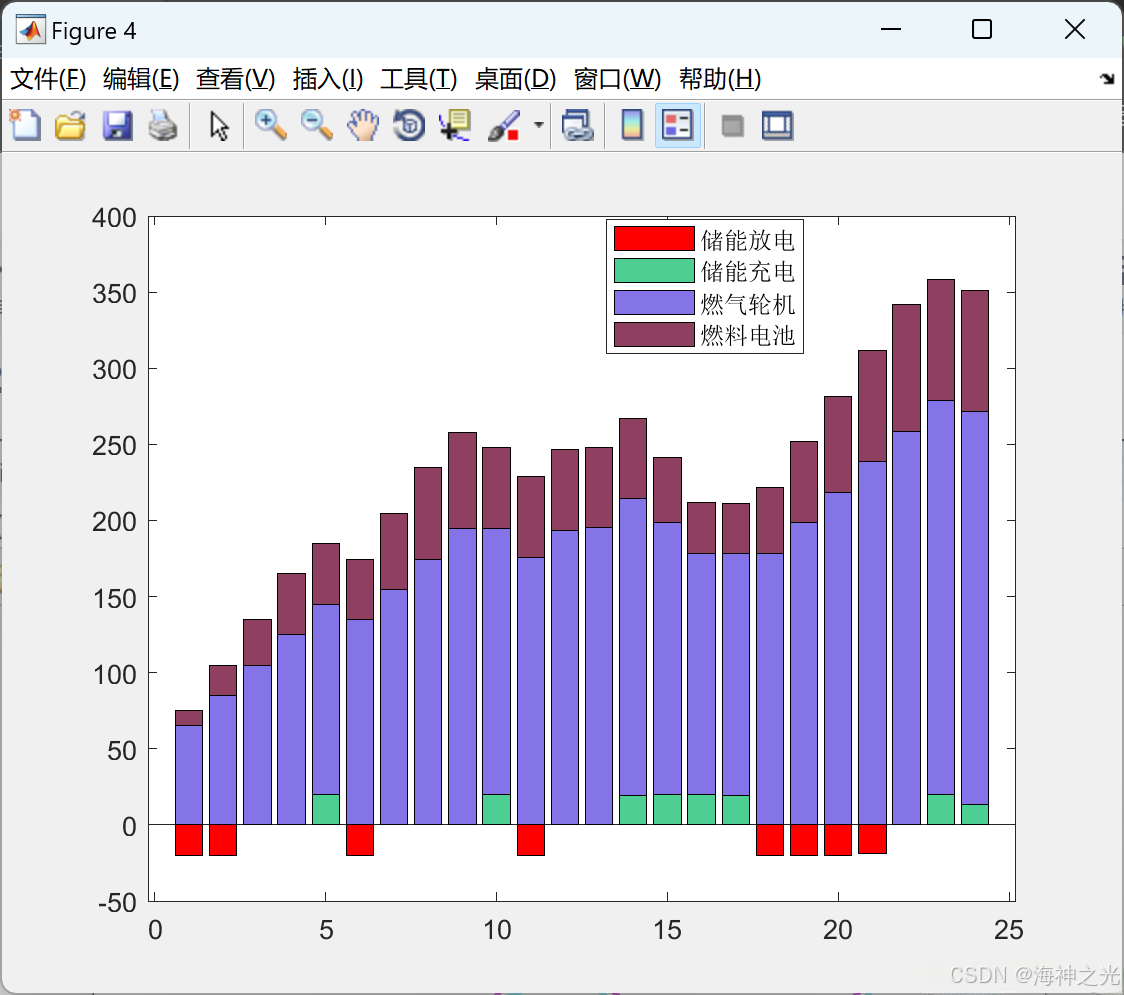Click the y-axis label -50
The image size is (1124, 995).
(x=118, y=902)
